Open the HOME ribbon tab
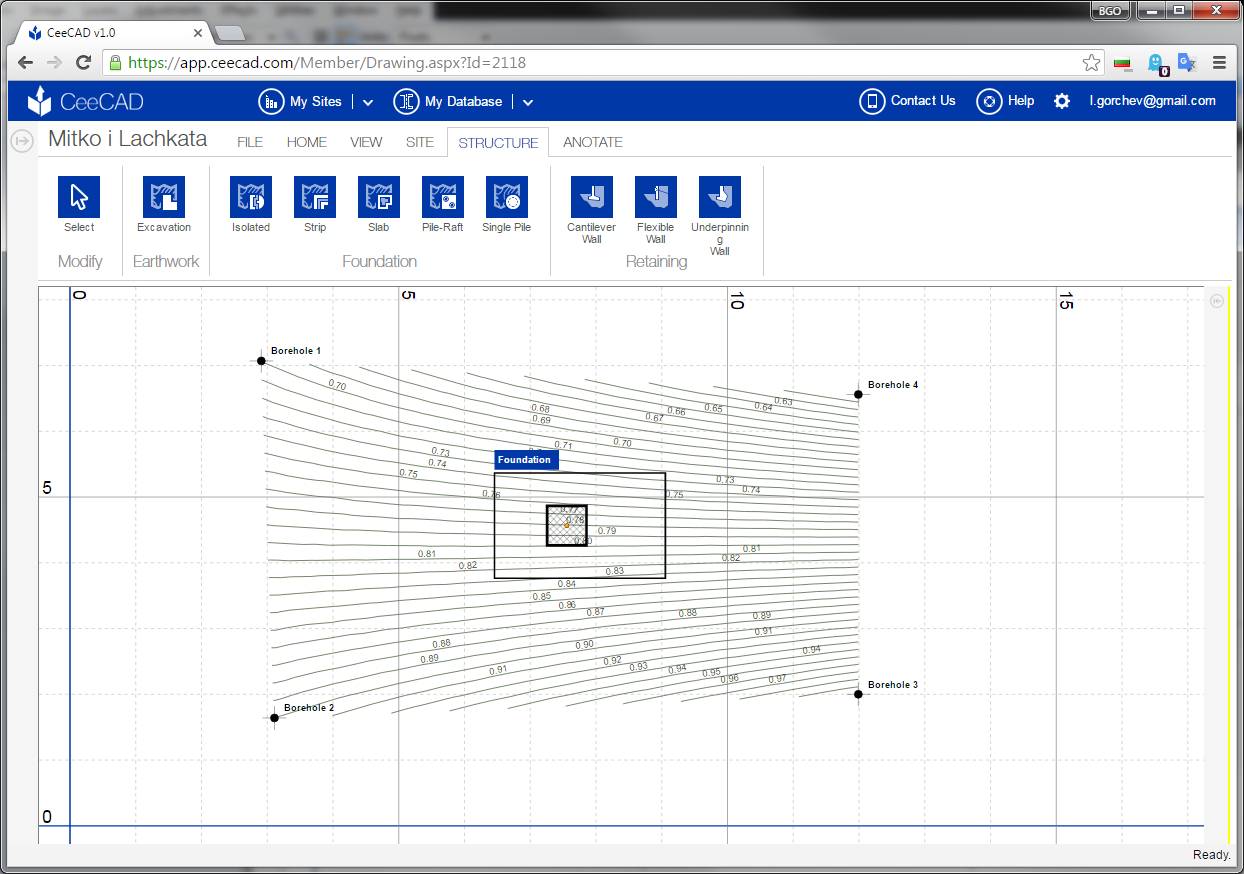 click(307, 142)
